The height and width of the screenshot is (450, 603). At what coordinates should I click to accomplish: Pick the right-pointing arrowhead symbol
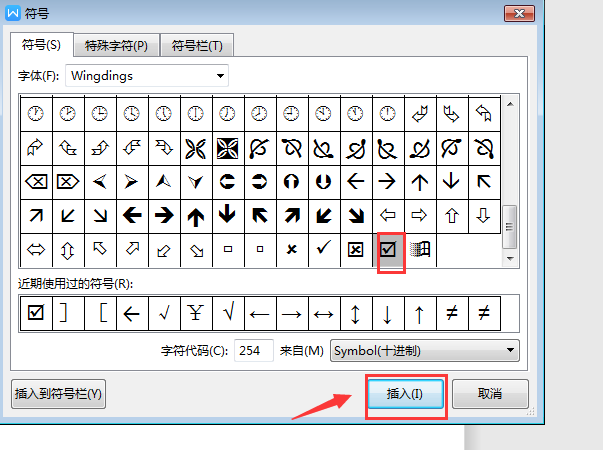pos(132,182)
